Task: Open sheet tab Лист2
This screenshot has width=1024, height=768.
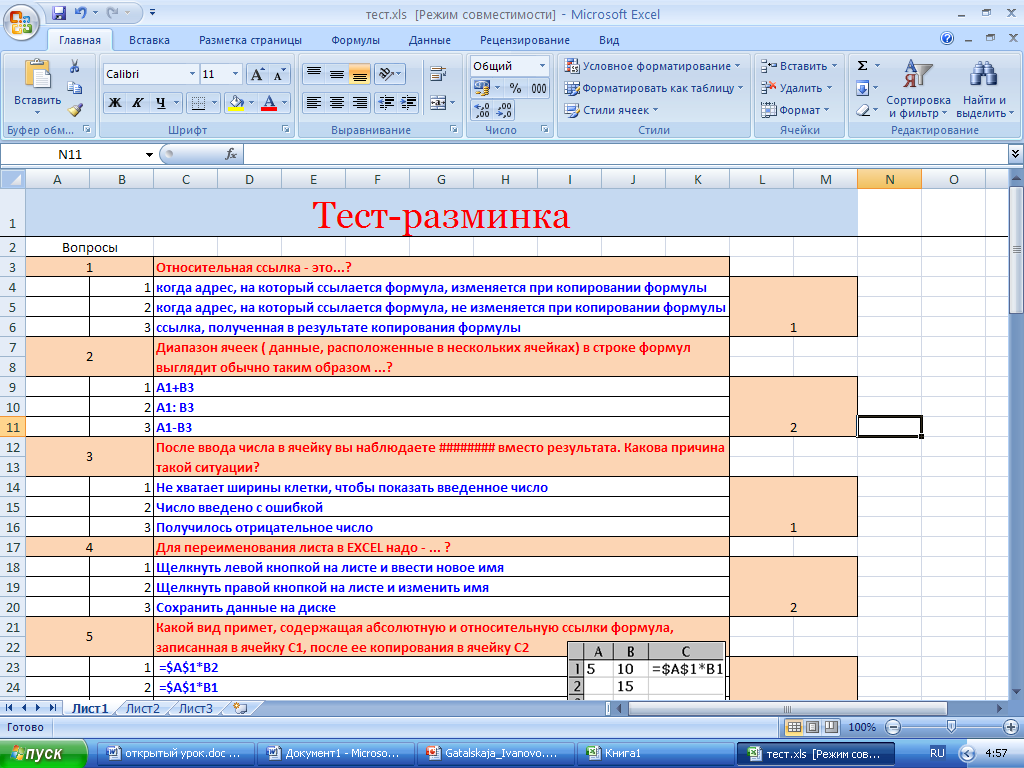Action: [x=143, y=708]
